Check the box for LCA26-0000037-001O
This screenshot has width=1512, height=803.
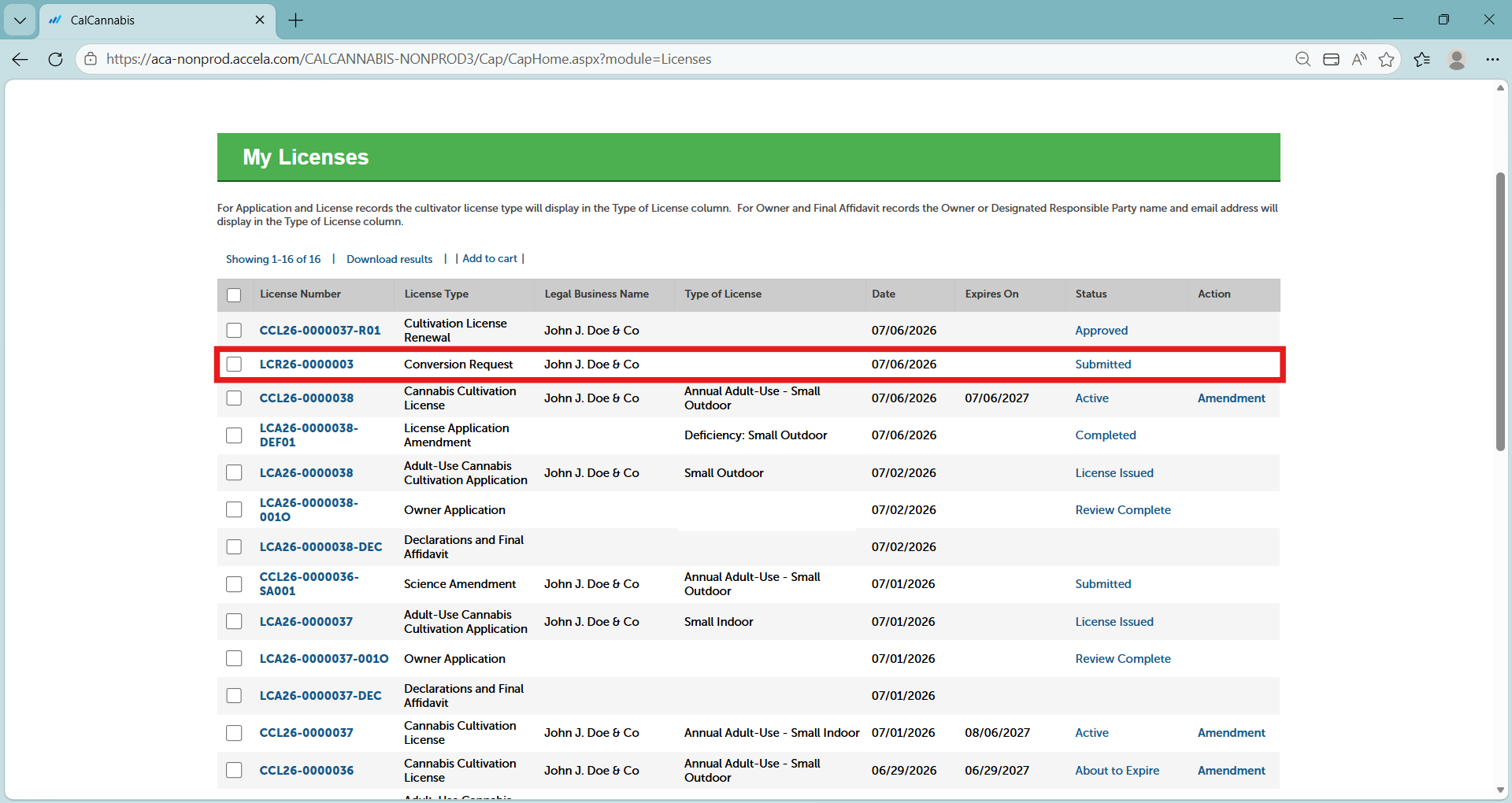[x=234, y=659]
